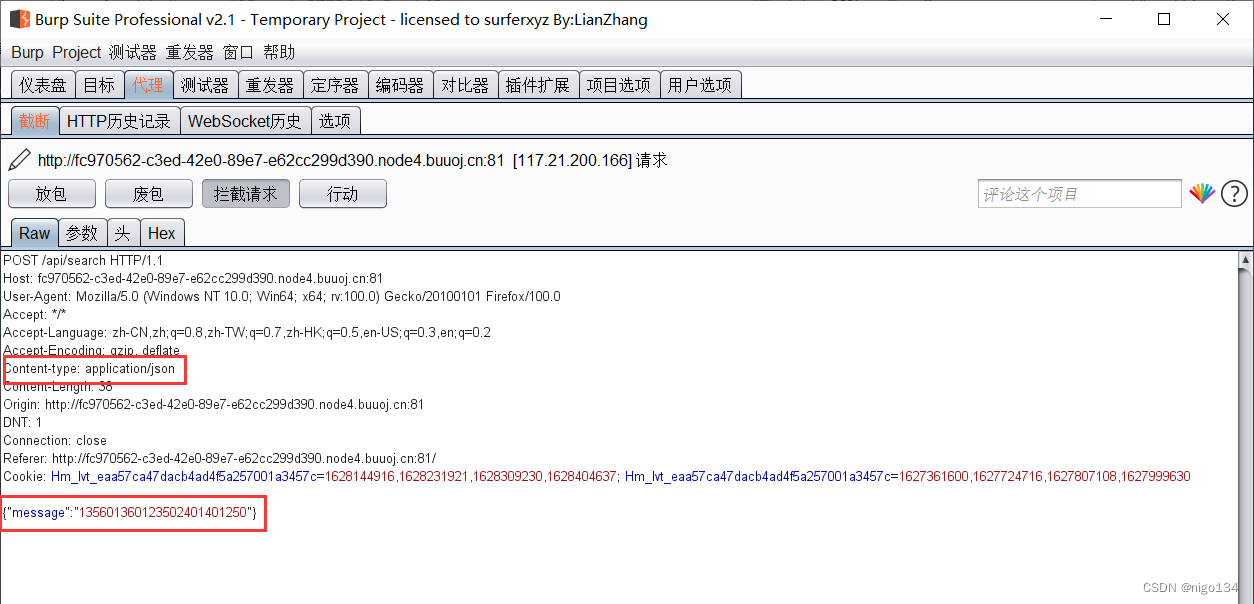
Task: Switch to the 测试器 main tab
Action: 205,85
